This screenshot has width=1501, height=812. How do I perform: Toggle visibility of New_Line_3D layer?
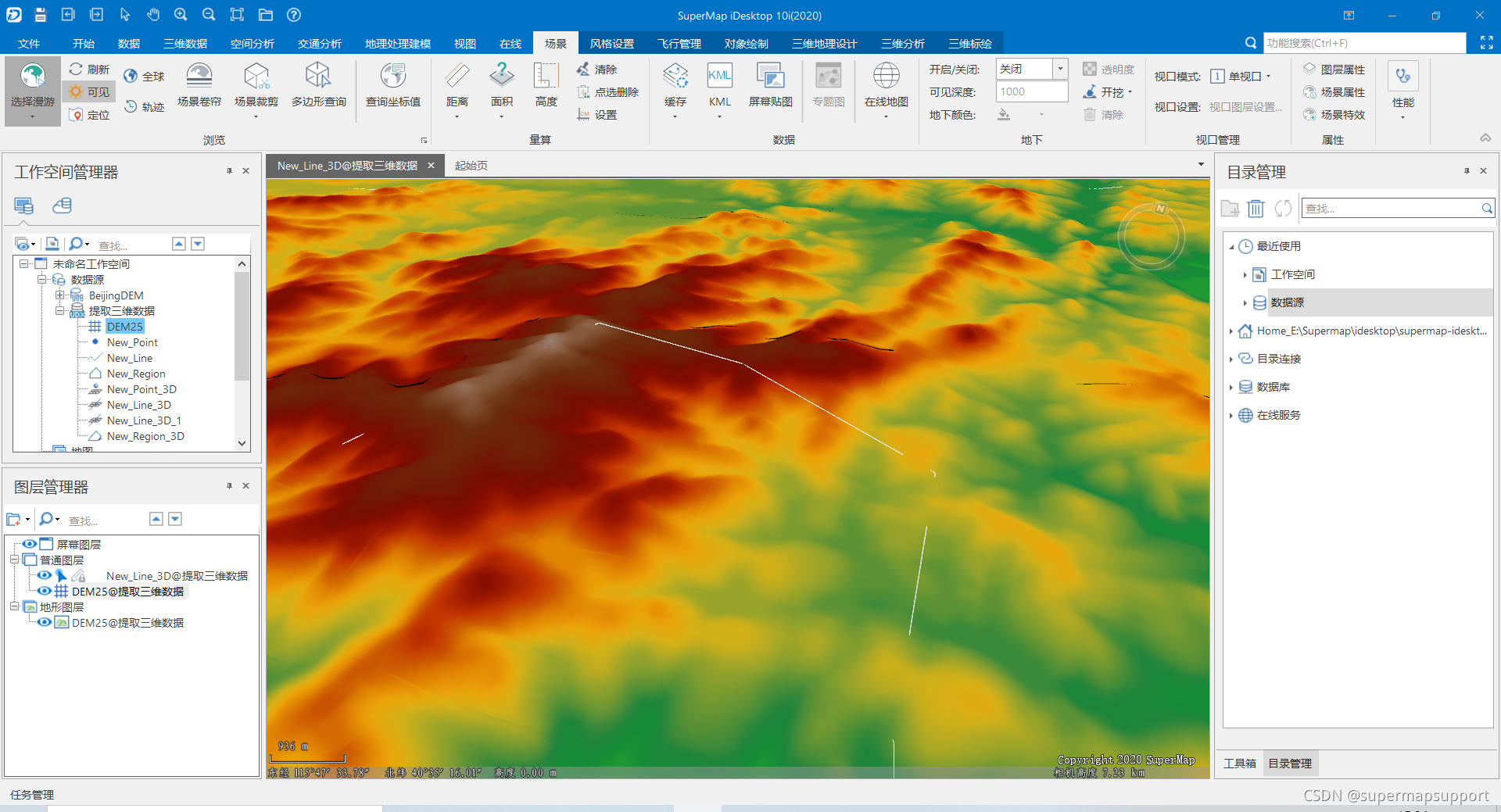click(45, 575)
